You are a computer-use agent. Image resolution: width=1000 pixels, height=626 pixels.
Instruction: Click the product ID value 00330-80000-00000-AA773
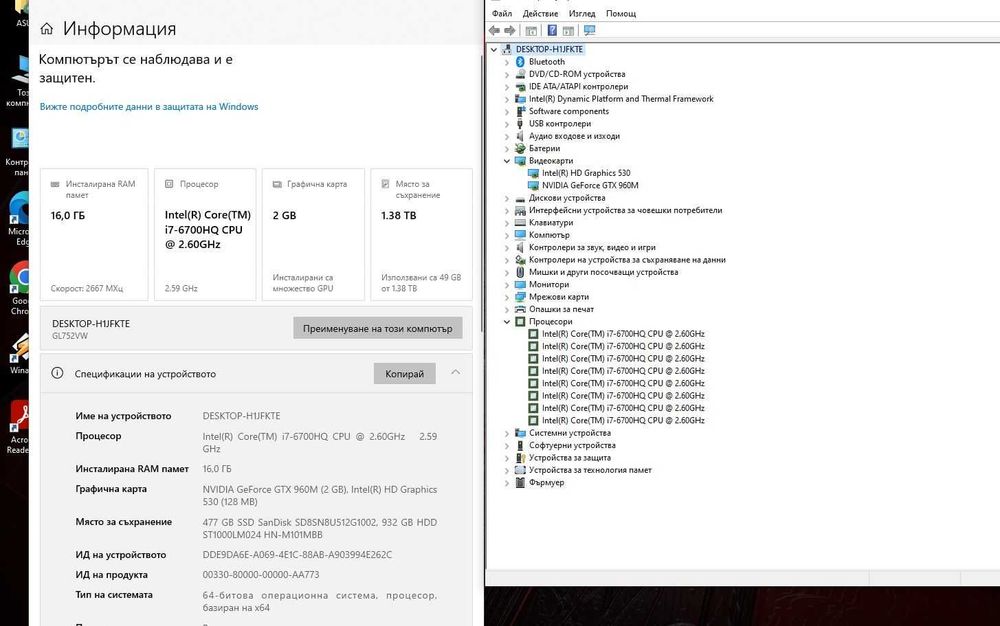click(x=261, y=574)
